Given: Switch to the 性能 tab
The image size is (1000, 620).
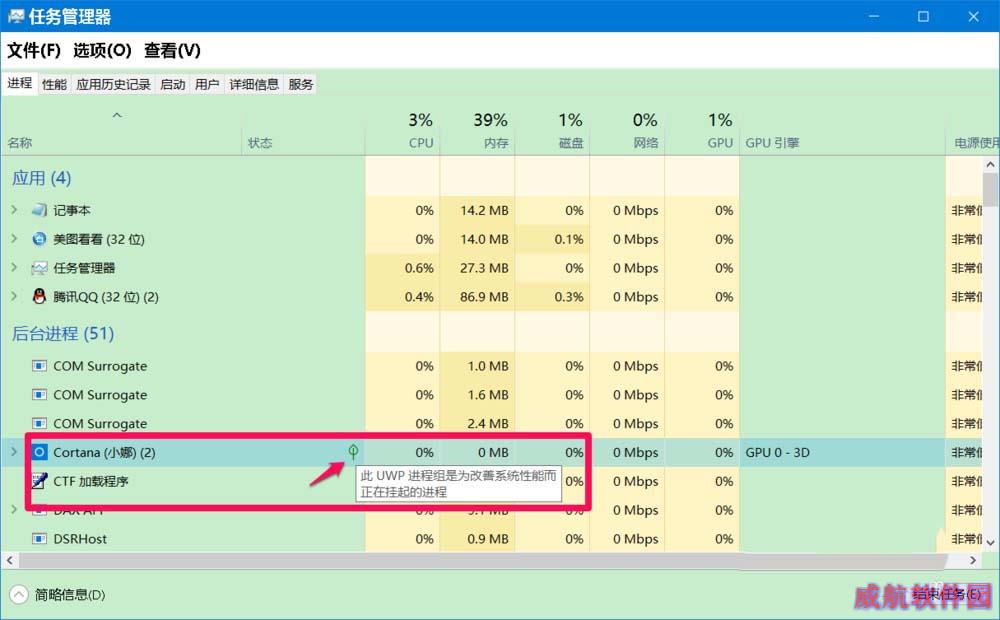Looking at the screenshot, I should [x=54, y=84].
